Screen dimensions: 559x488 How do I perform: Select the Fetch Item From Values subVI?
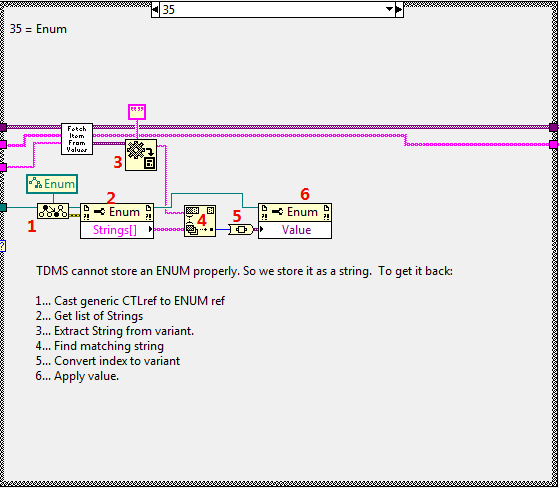coord(77,139)
